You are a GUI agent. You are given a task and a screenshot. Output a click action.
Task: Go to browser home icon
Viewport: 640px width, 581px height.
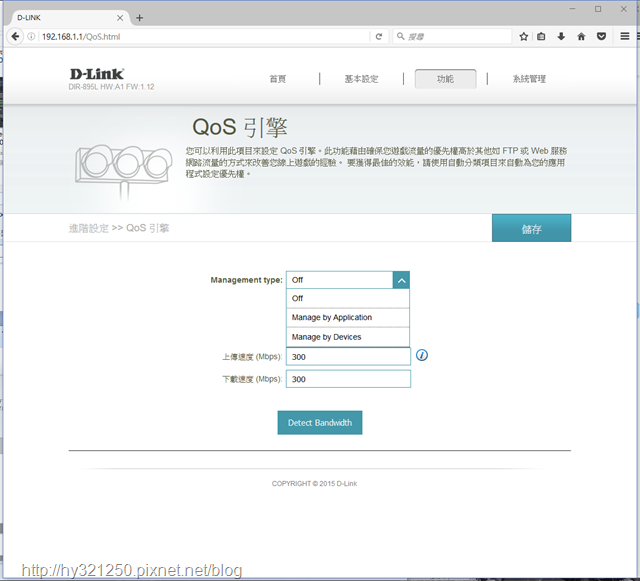pyautogui.click(x=581, y=37)
